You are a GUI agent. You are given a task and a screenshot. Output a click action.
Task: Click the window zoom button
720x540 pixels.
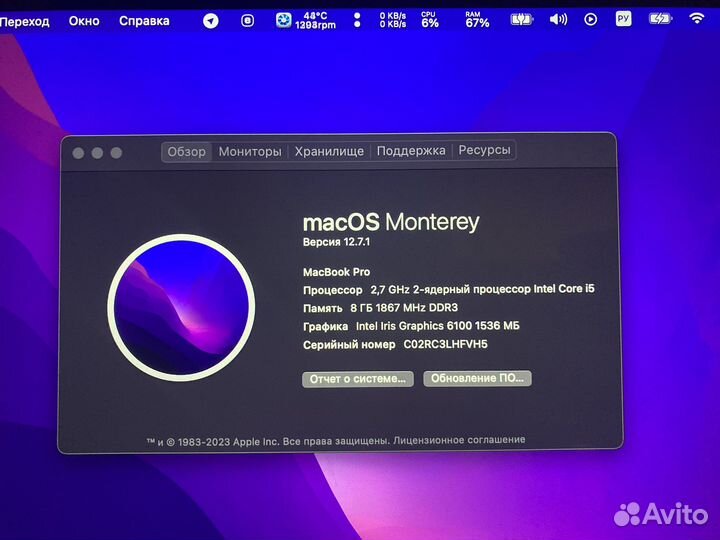click(116, 153)
